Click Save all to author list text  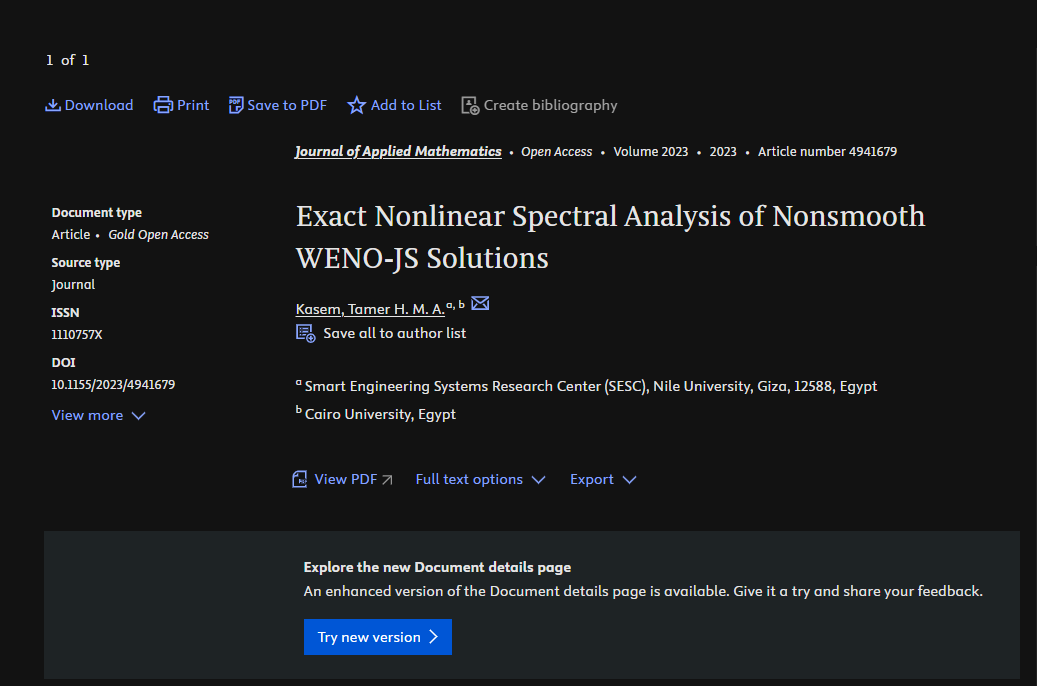point(395,333)
